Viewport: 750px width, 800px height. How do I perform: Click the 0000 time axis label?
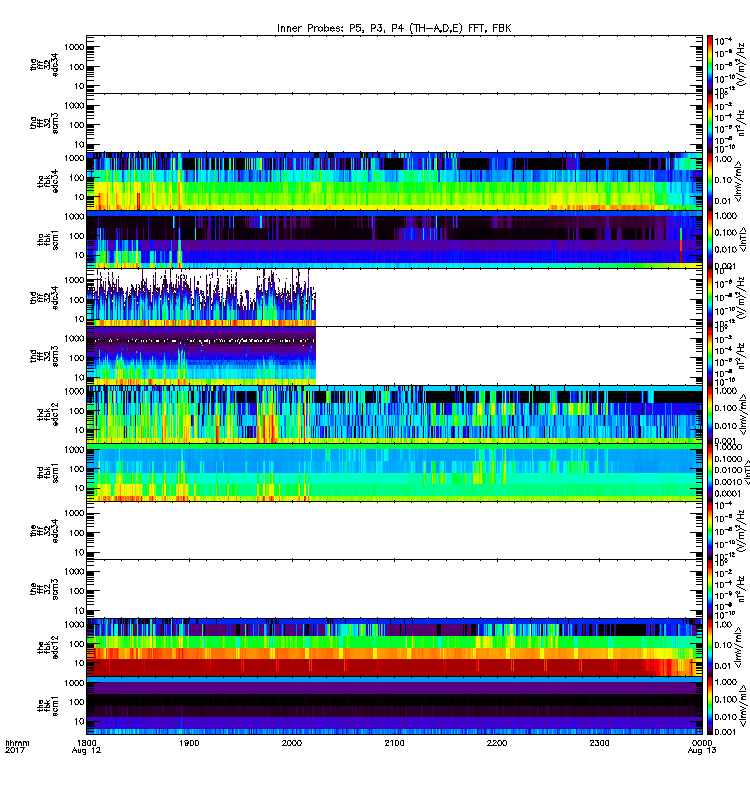(702, 743)
